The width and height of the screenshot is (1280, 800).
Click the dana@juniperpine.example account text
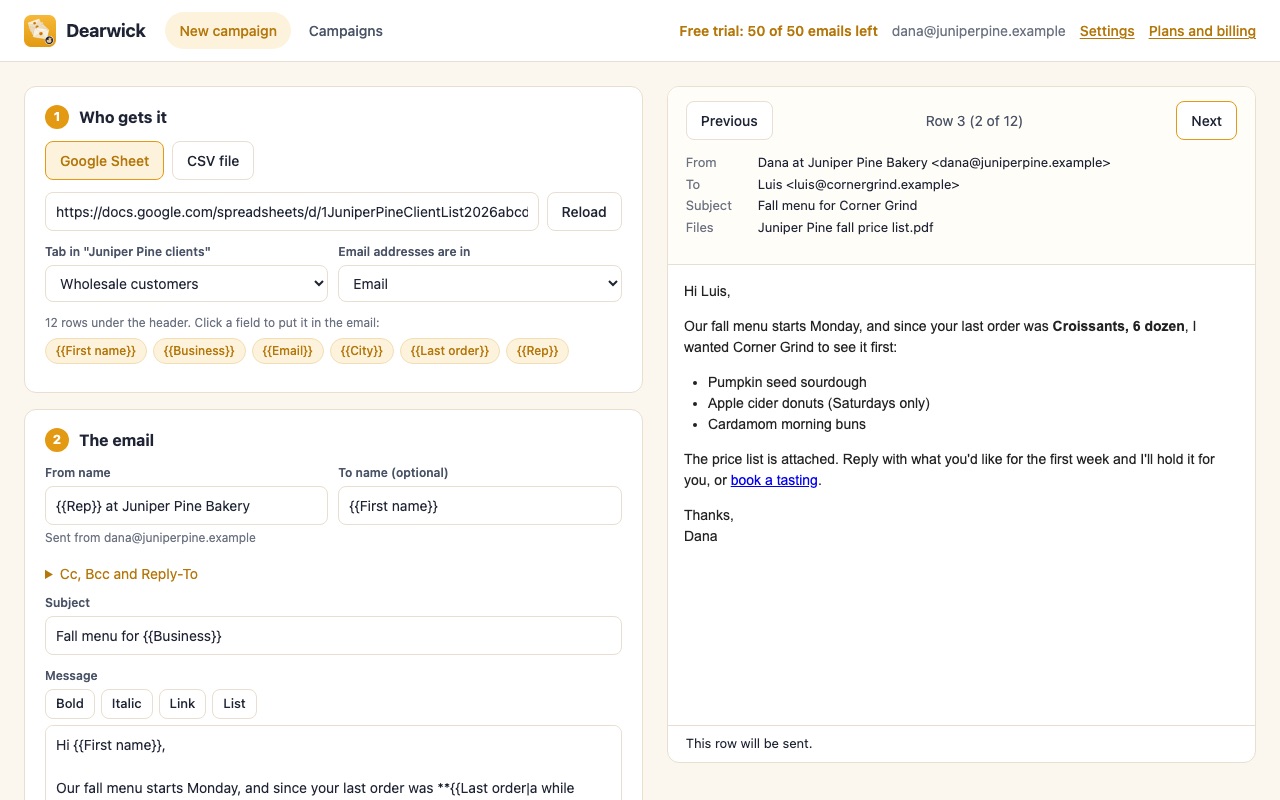(979, 31)
